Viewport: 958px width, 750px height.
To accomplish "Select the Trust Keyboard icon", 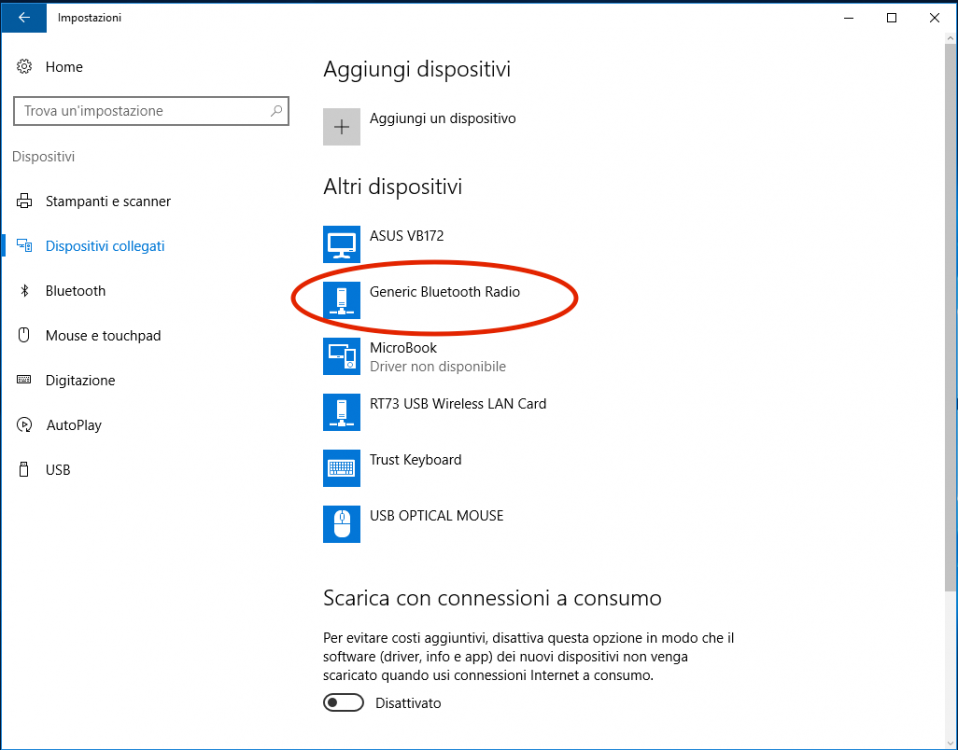I will (342, 468).
